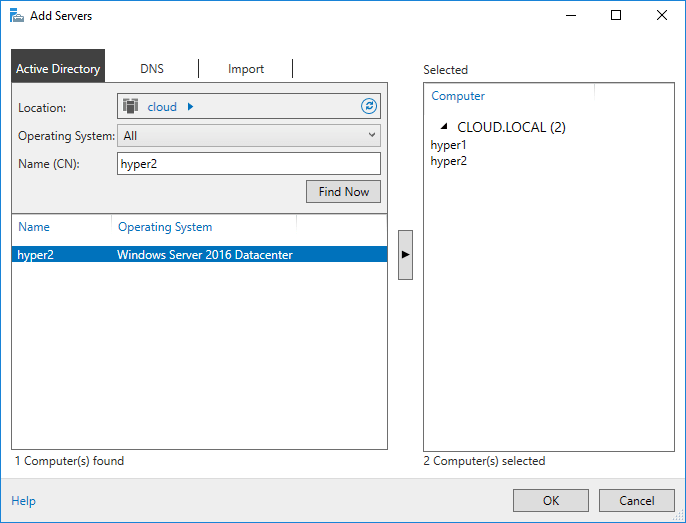Select the hyper2 row in results list
The width and height of the screenshot is (686, 523).
click(x=200, y=254)
